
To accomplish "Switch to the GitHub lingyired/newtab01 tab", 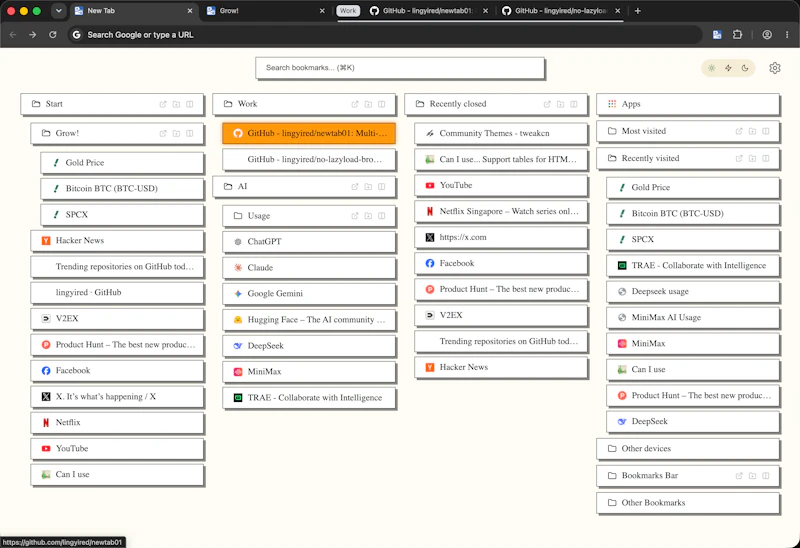I will [x=429, y=11].
